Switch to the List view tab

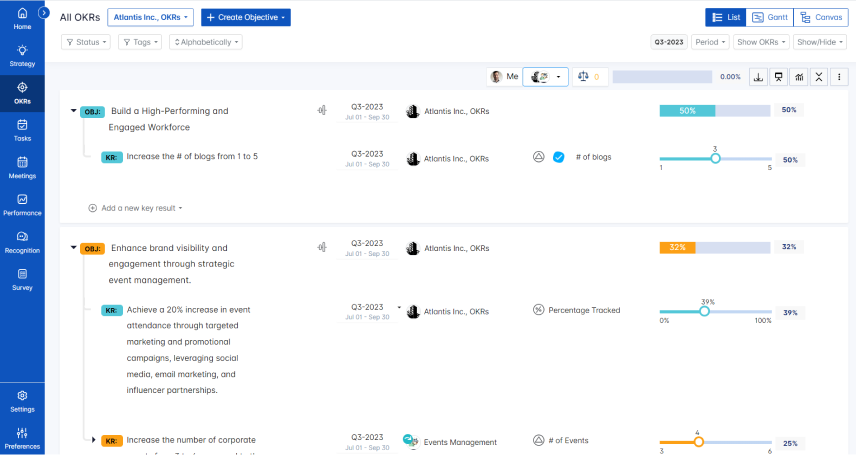click(726, 17)
